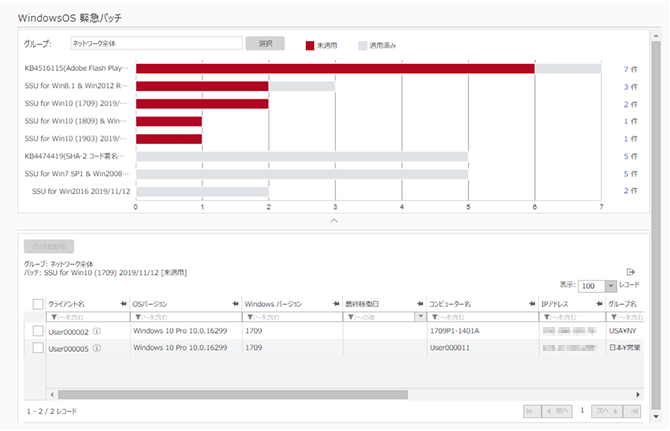The image size is (670, 431).
Task: Click info icon next to User000002
Action: point(97,331)
